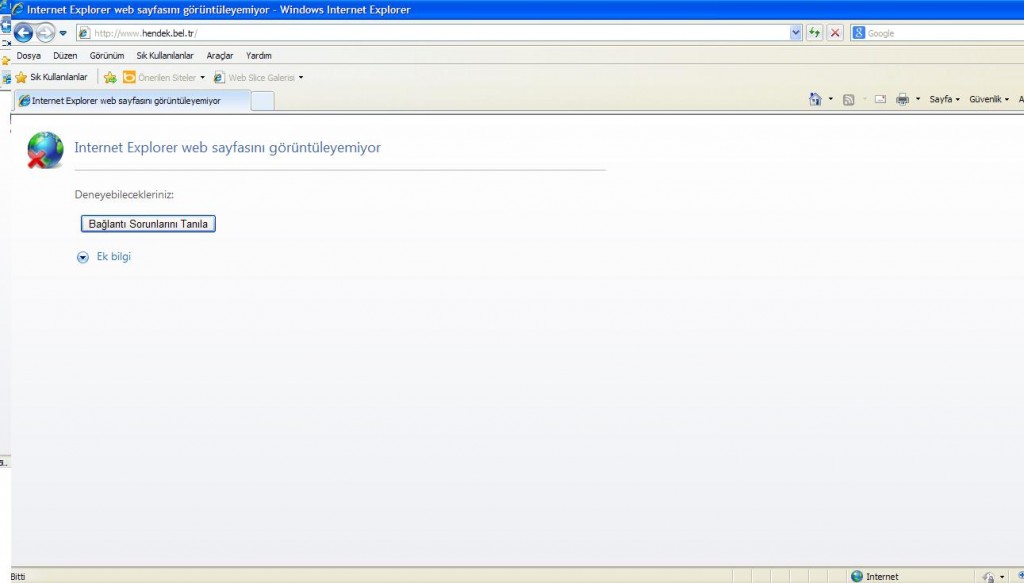Viewport: 1024px width, 583px height.
Task: Click the Internet zone status bar indicator
Action: pyautogui.click(x=875, y=576)
